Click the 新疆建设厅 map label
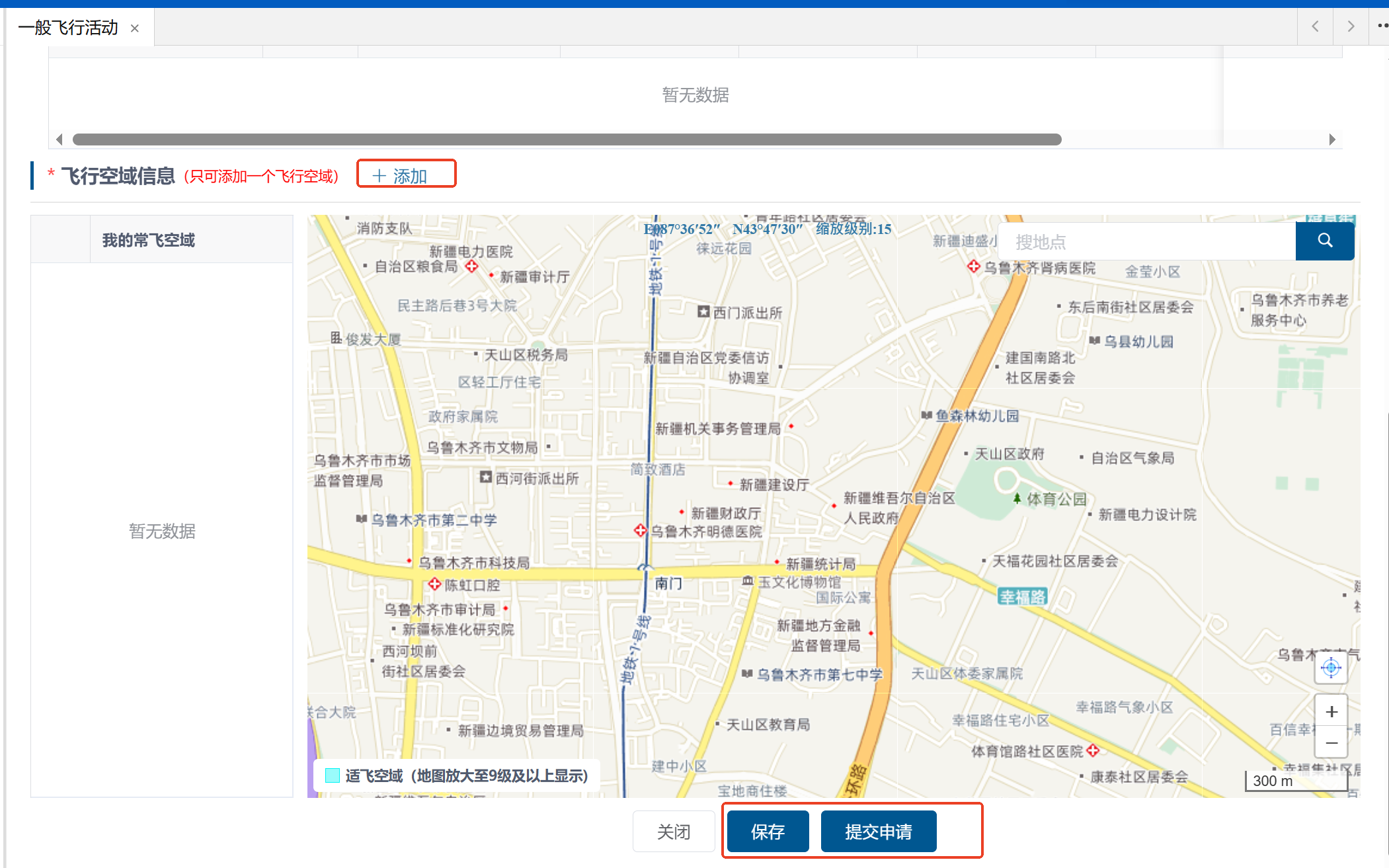The width and height of the screenshot is (1389, 868). click(774, 485)
